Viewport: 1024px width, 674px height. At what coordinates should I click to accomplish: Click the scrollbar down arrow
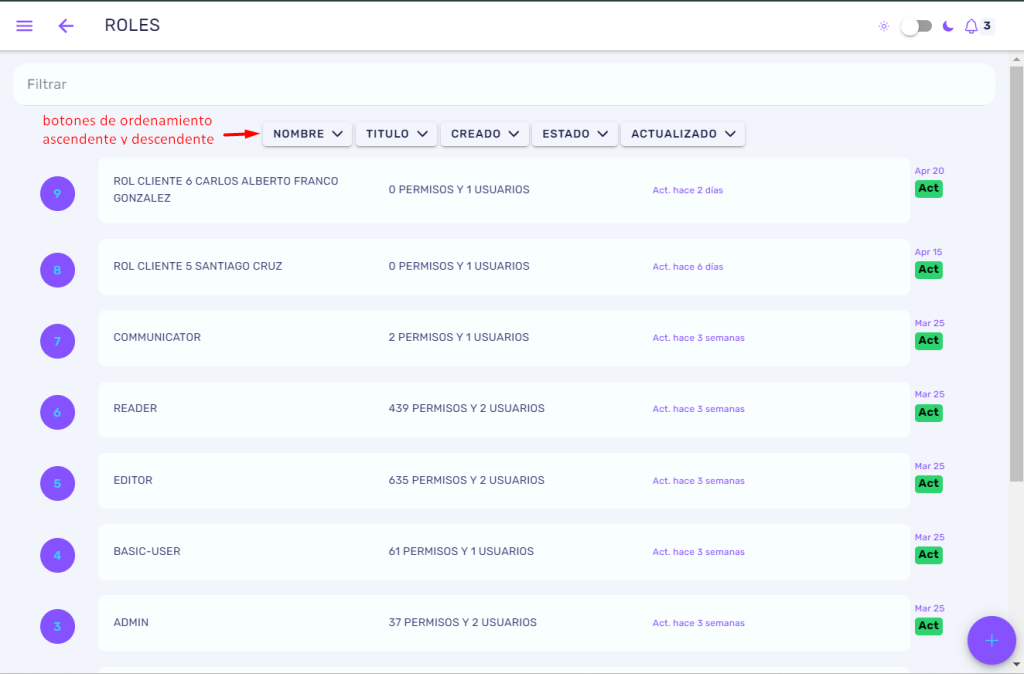[x=1016, y=664]
